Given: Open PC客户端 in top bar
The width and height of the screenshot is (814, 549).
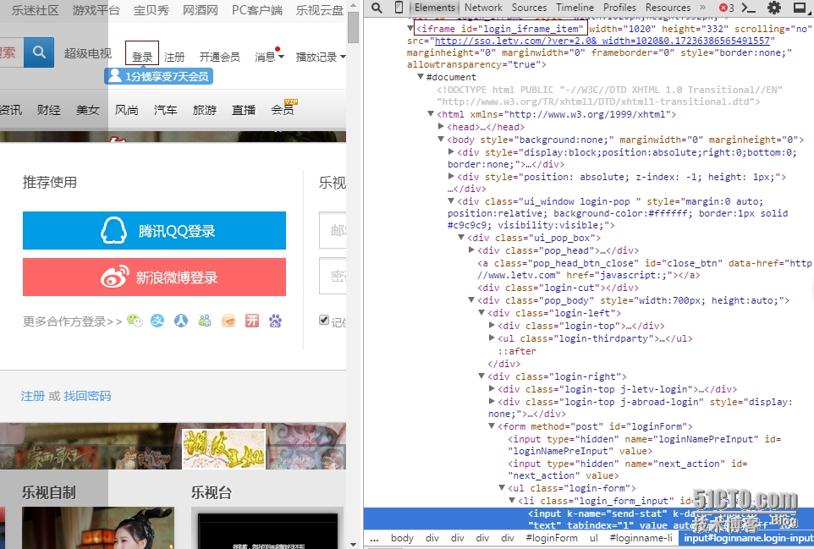Looking at the screenshot, I should (x=257, y=10).
